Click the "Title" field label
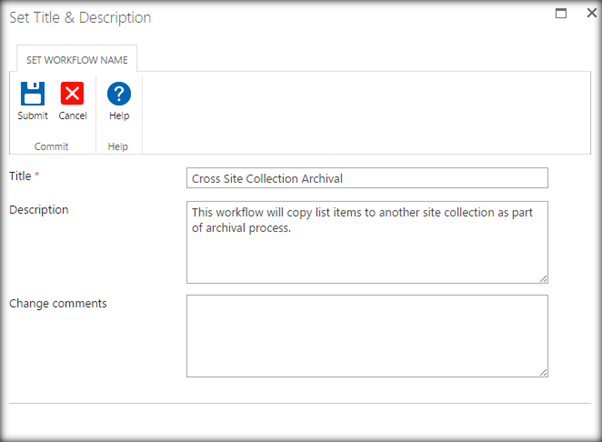 [x=21, y=176]
